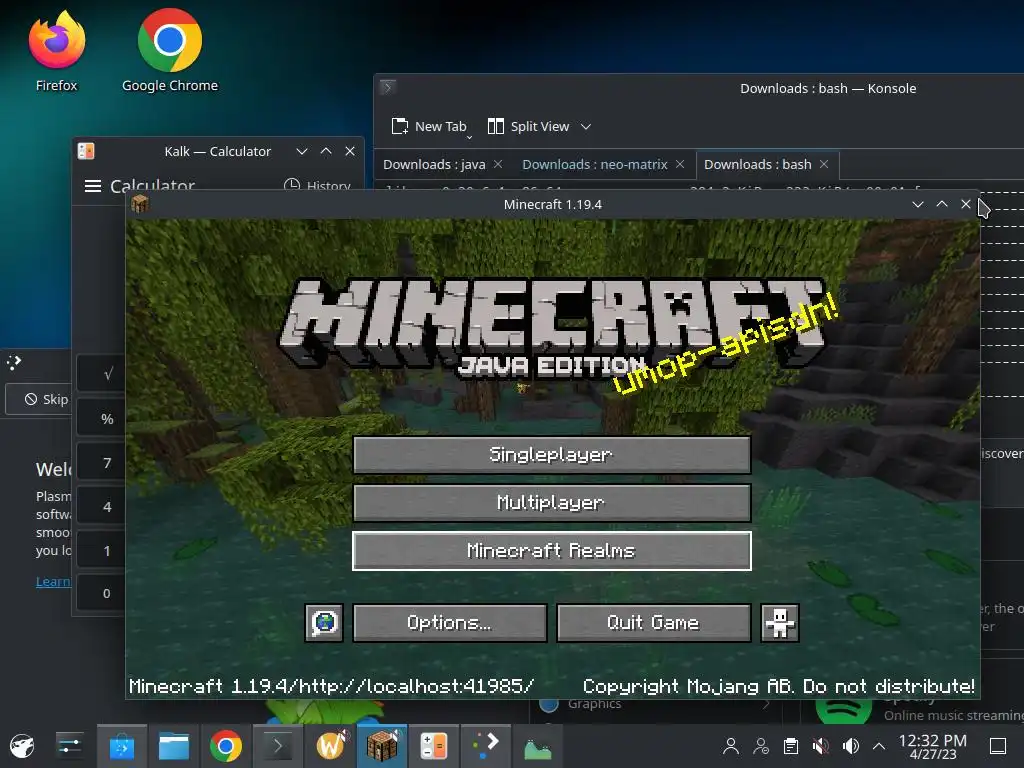
Task: Close the Downloads : java tab
Action: 498,164
